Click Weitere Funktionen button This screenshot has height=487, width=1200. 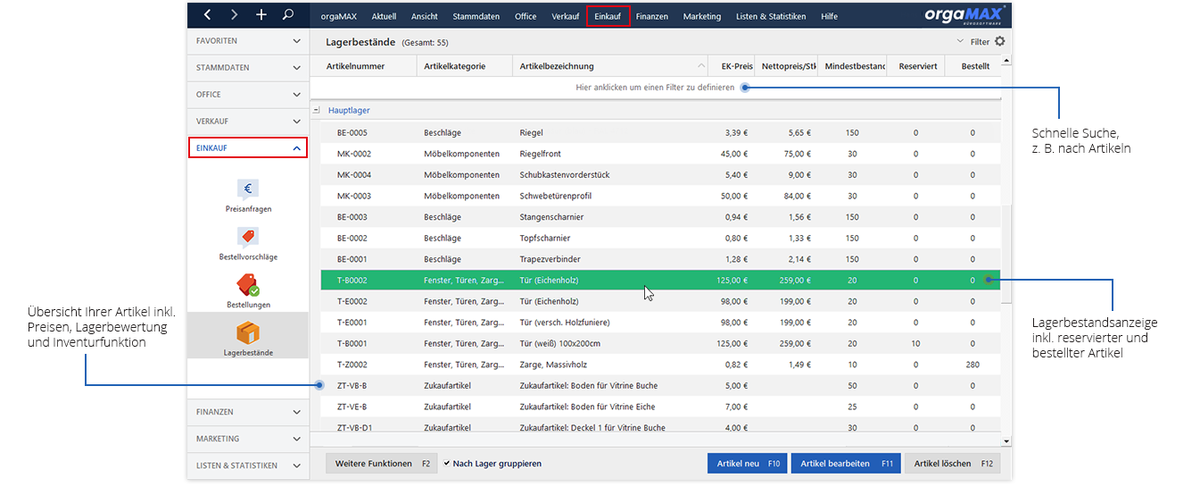coord(381,464)
